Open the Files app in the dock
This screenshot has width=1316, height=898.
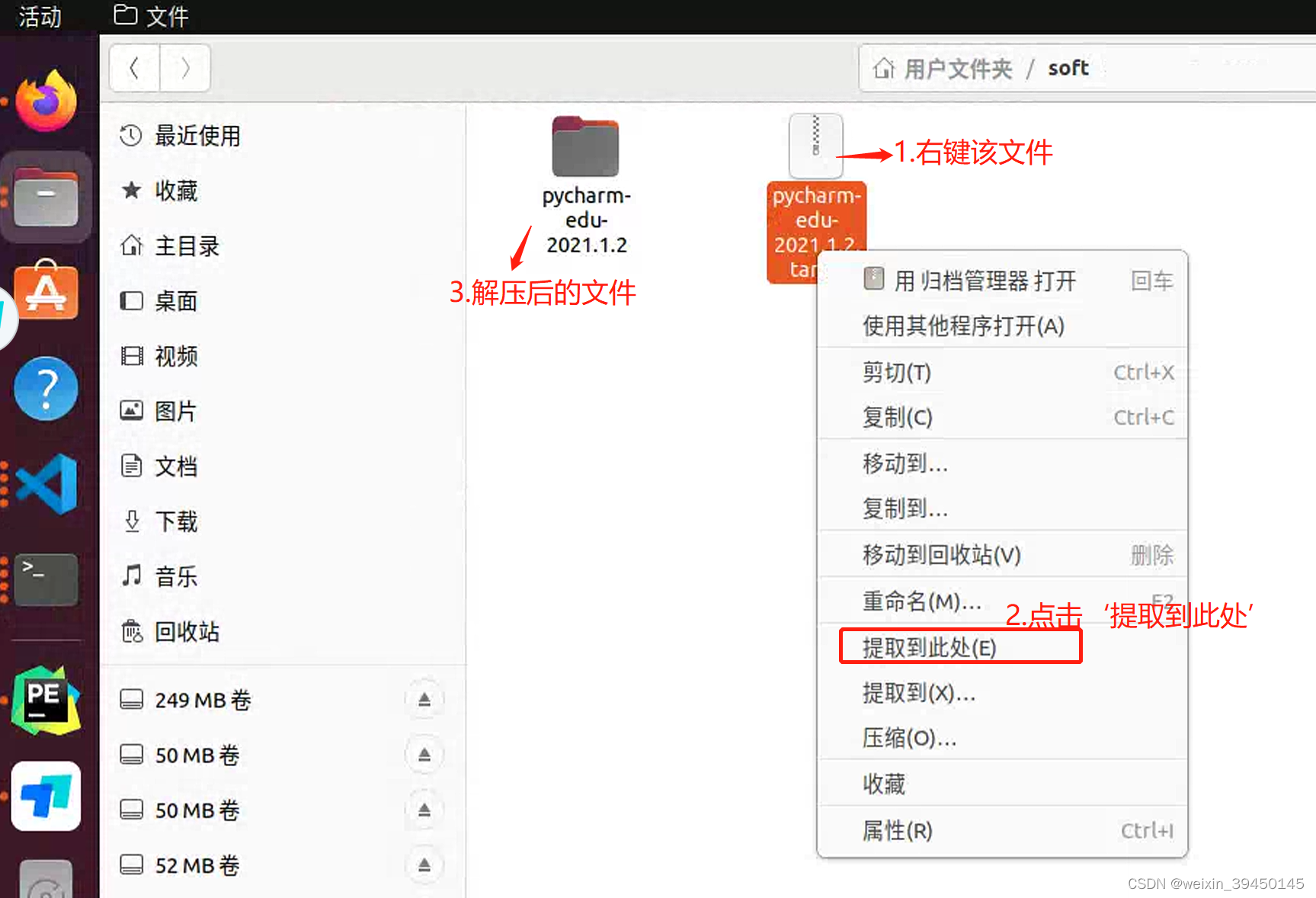click(46, 197)
